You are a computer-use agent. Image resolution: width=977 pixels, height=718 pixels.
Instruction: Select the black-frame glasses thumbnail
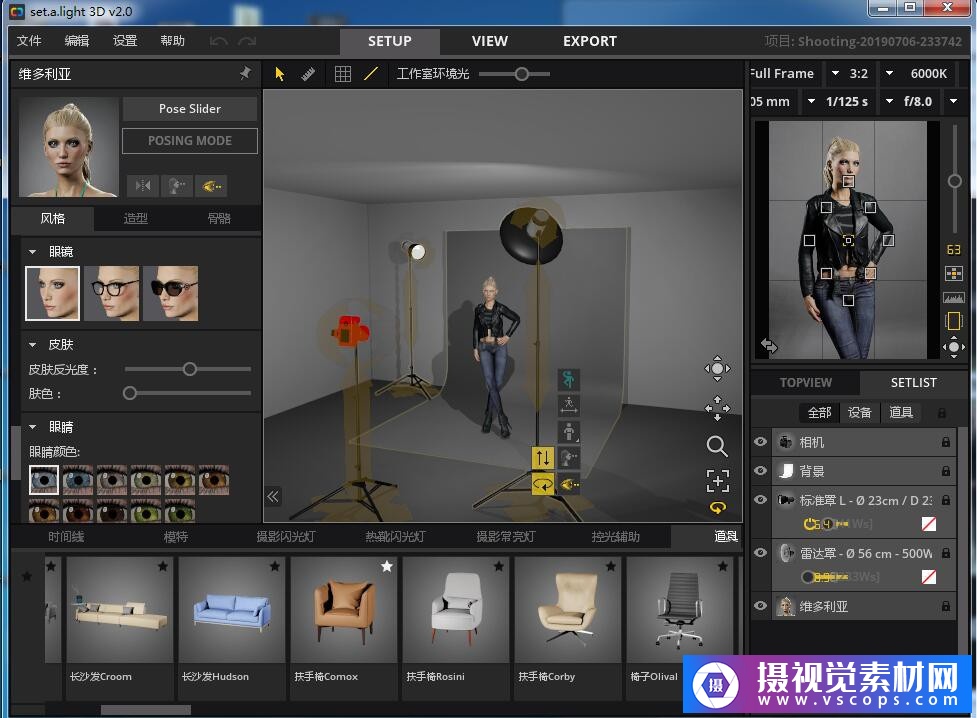click(112, 294)
